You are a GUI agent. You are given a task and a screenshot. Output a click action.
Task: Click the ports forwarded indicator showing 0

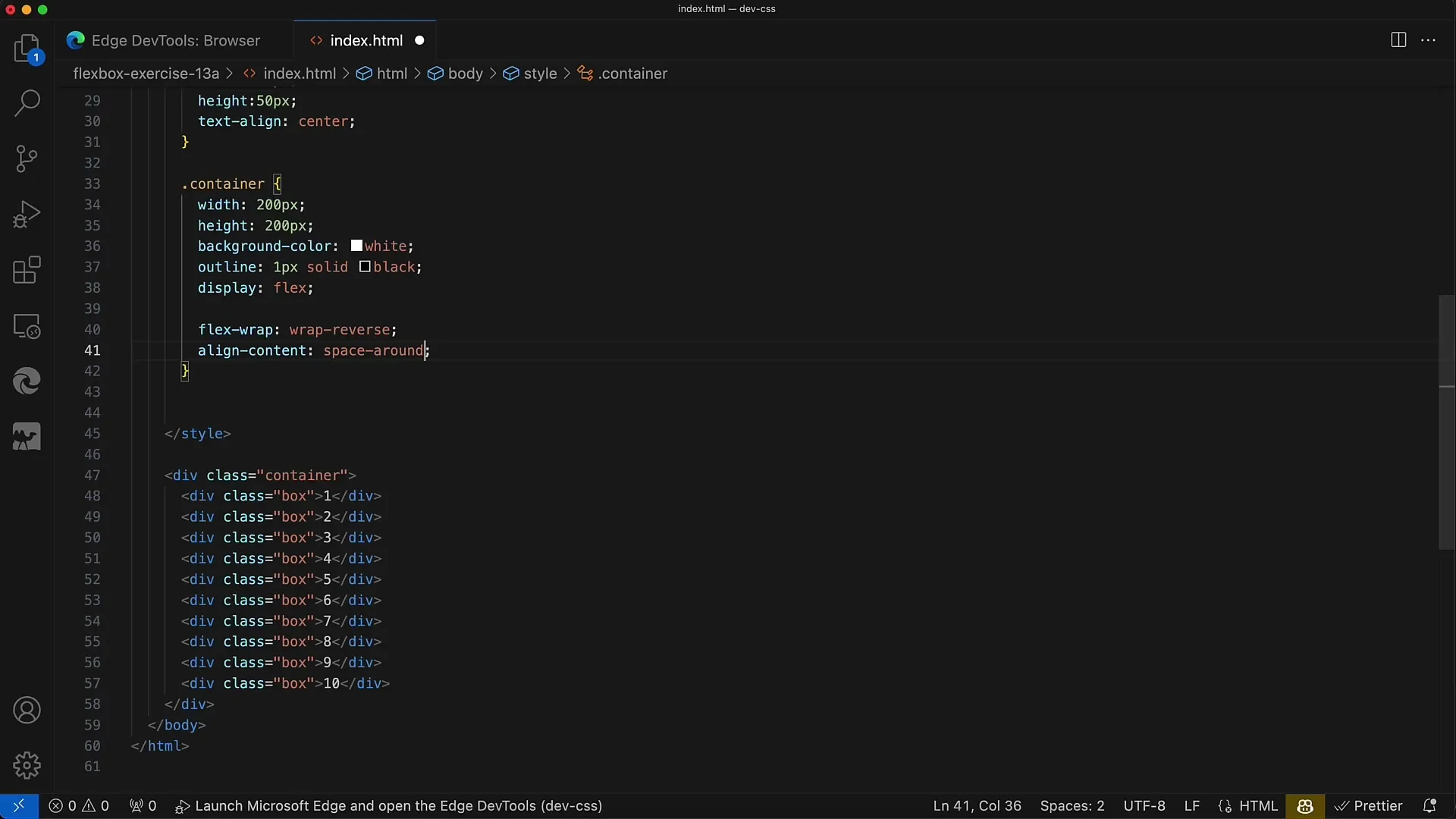pos(143,806)
